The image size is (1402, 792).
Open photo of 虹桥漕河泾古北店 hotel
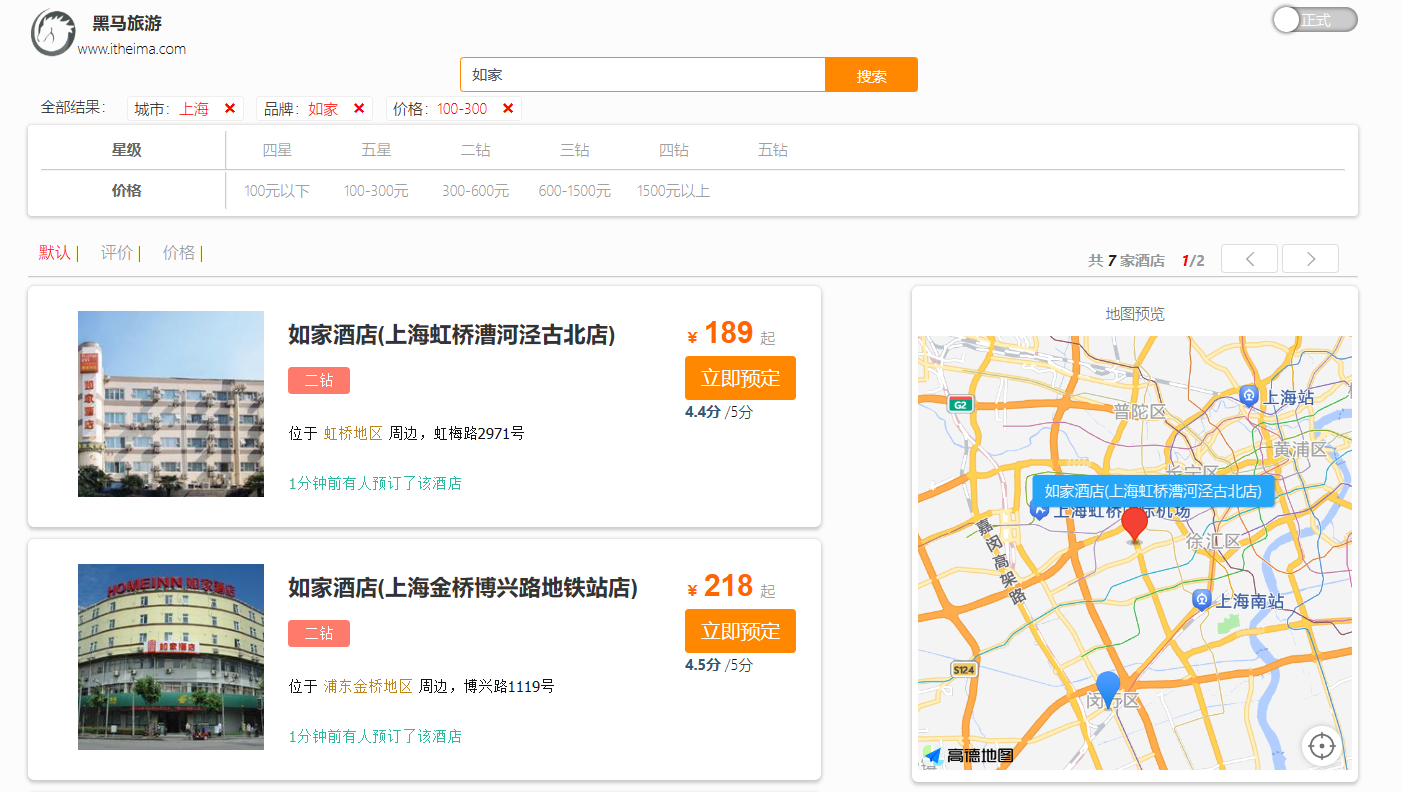[x=171, y=404]
